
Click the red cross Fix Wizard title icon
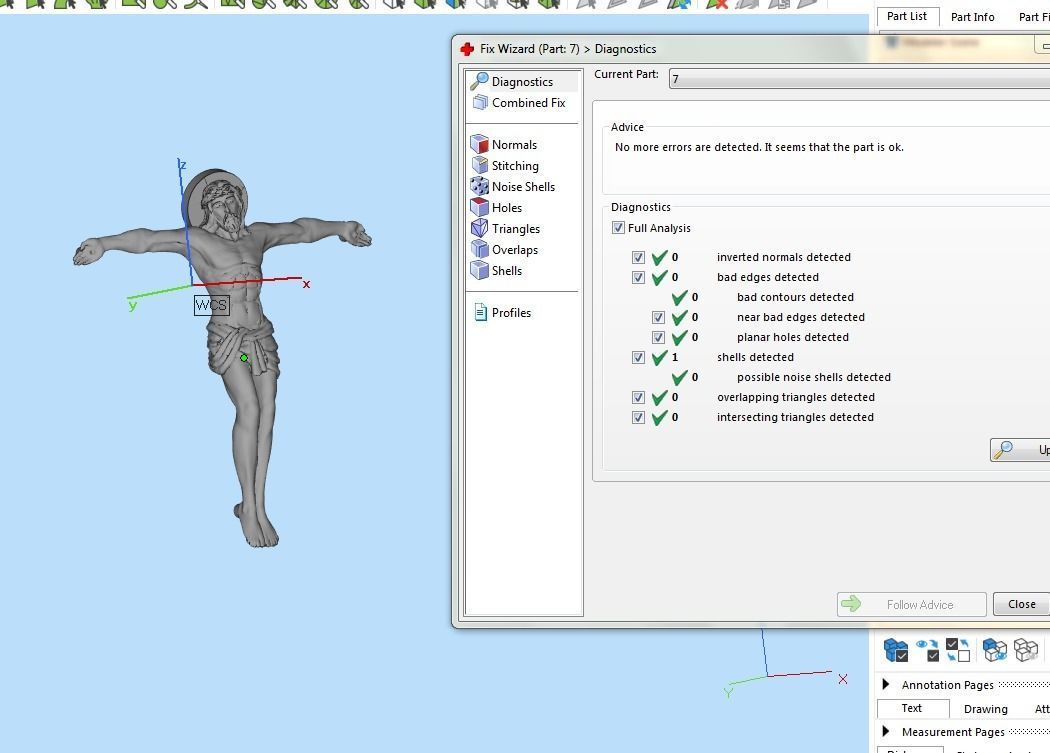tap(467, 49)
